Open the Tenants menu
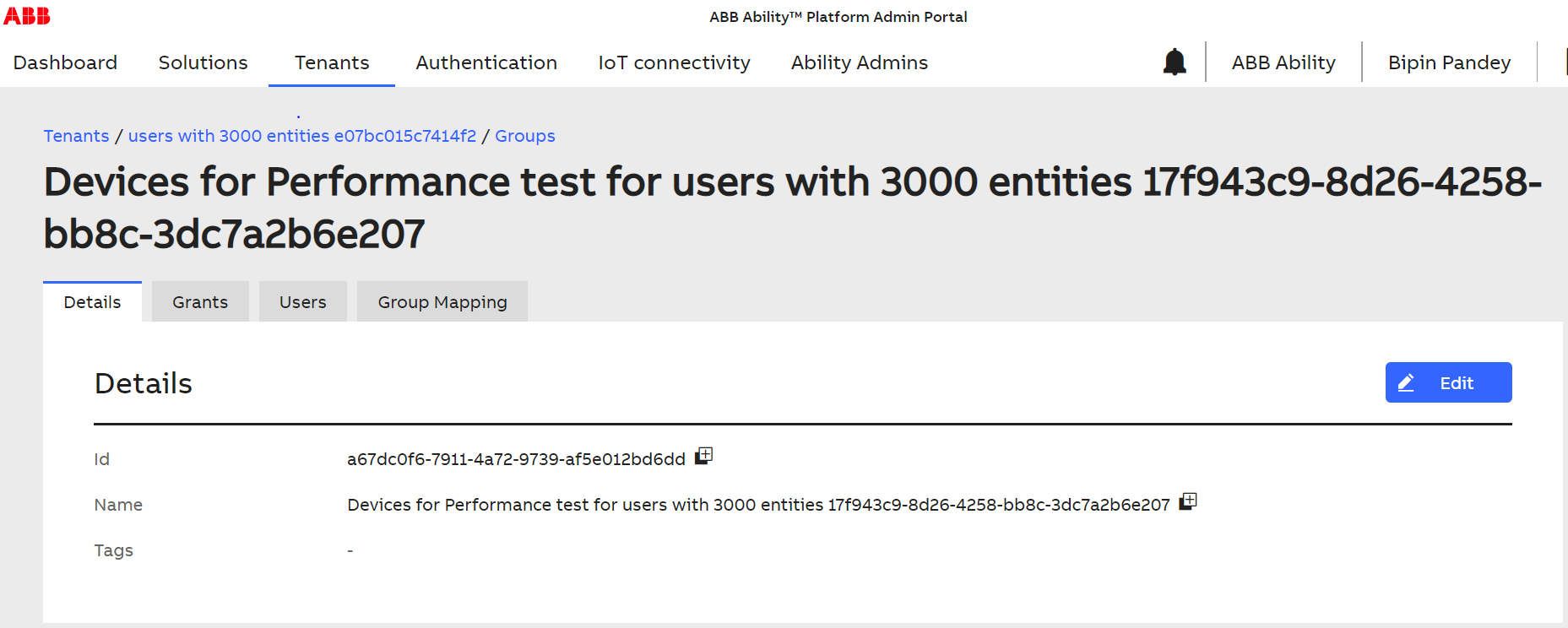The height and width of the screenshot is (628, 1568). [x=332, y=62]
